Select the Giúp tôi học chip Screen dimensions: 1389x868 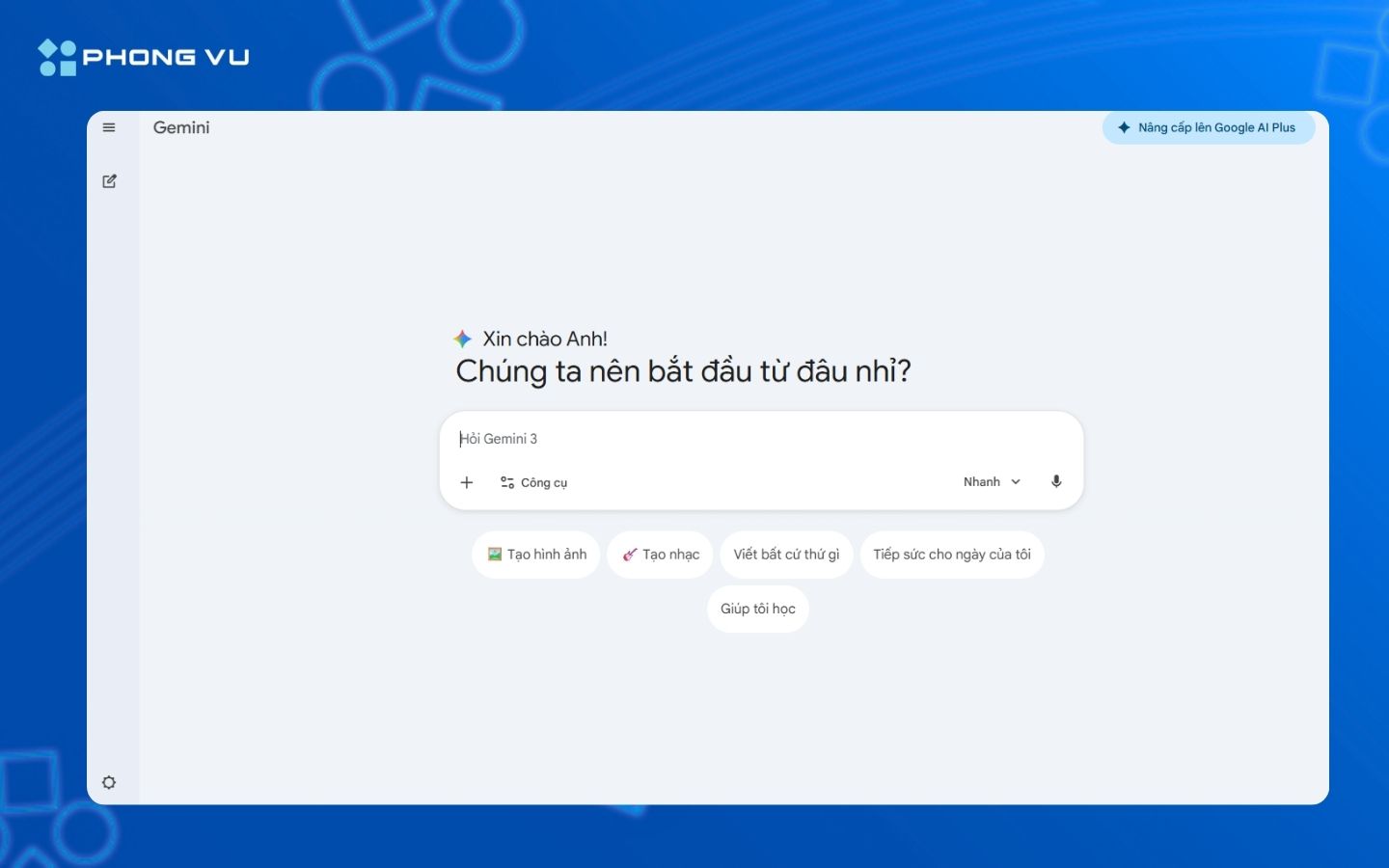pos(758,609)
